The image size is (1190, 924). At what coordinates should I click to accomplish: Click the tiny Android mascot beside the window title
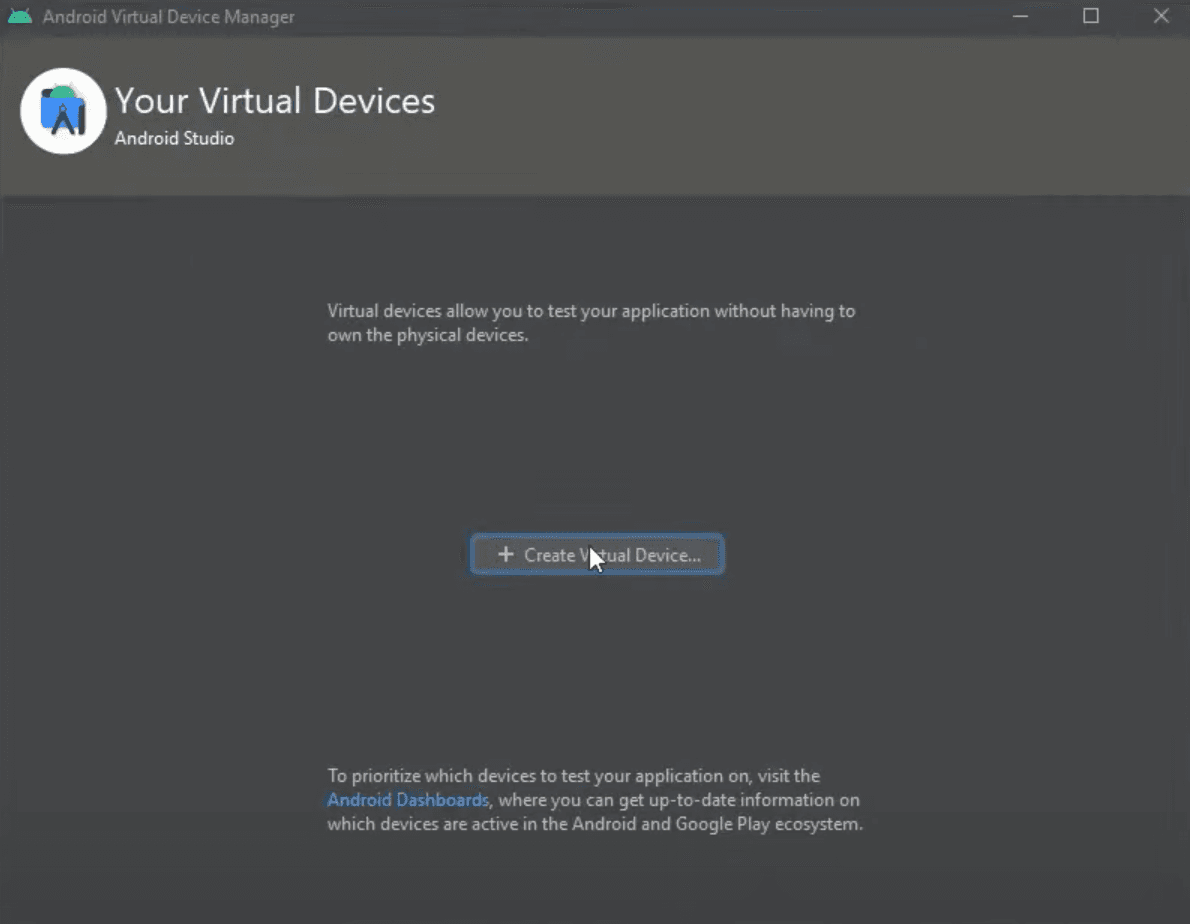(x=21, y=16)
